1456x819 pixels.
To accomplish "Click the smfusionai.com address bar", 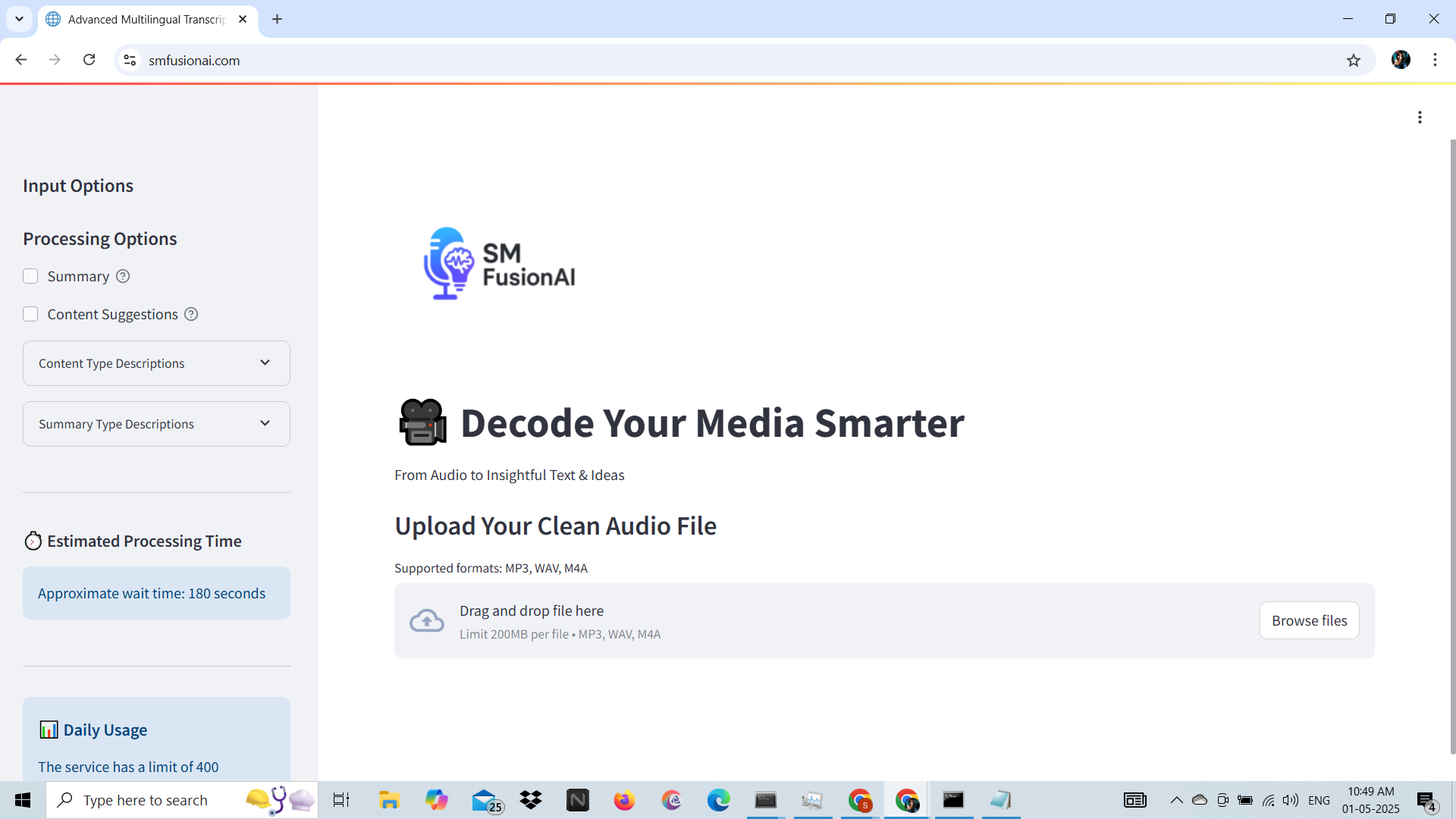I will 682,61.
